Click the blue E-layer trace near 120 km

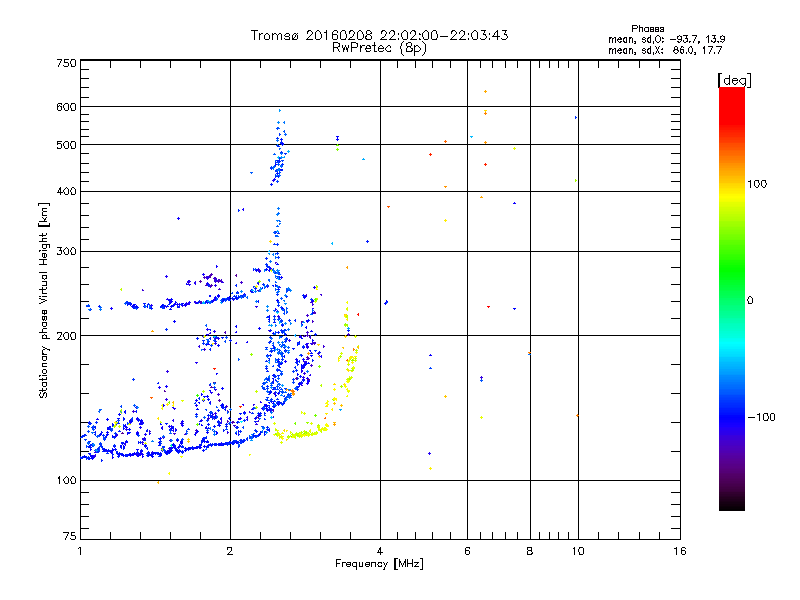point(173,450)
